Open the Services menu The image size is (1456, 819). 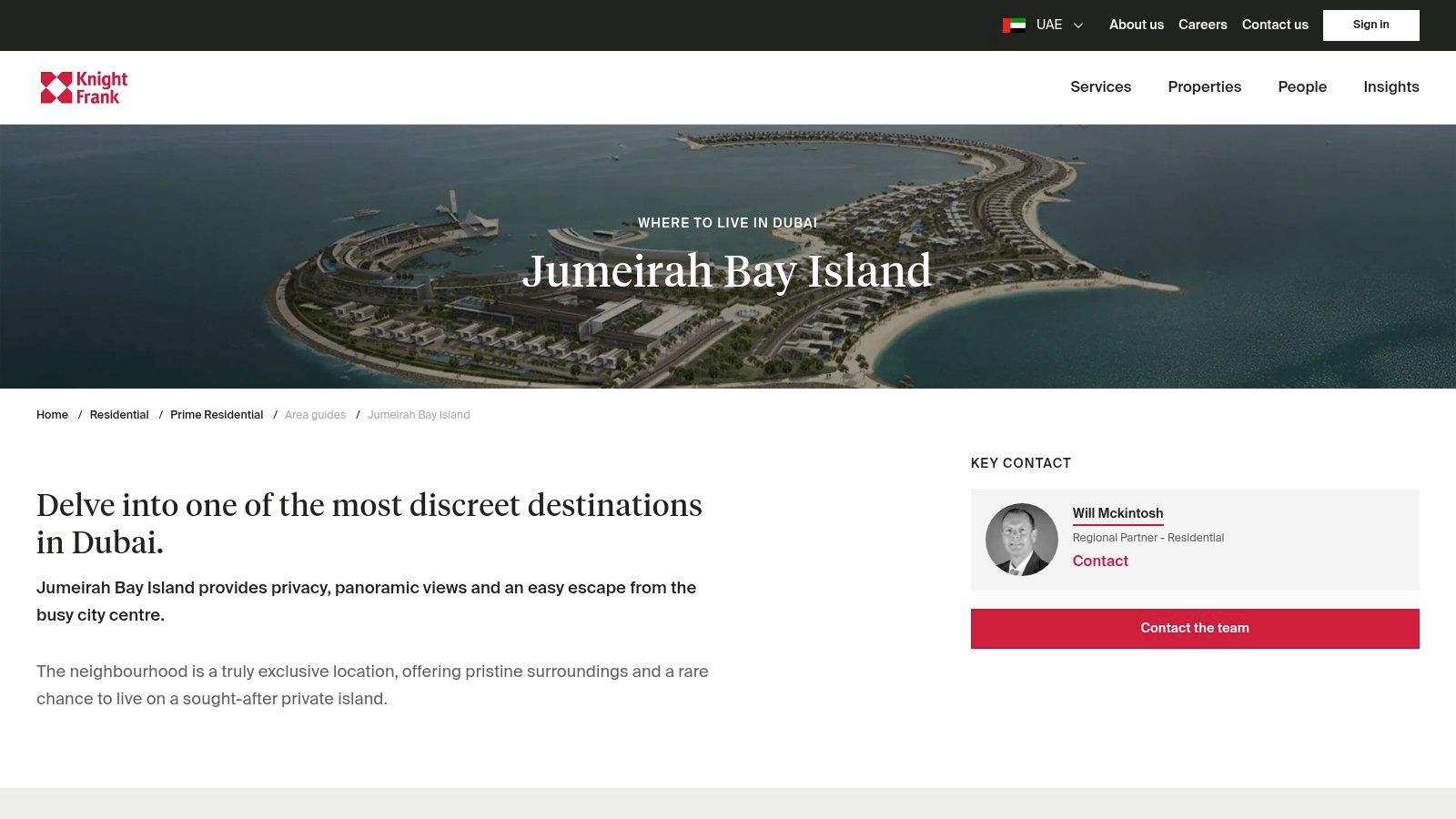(1100, 87)
